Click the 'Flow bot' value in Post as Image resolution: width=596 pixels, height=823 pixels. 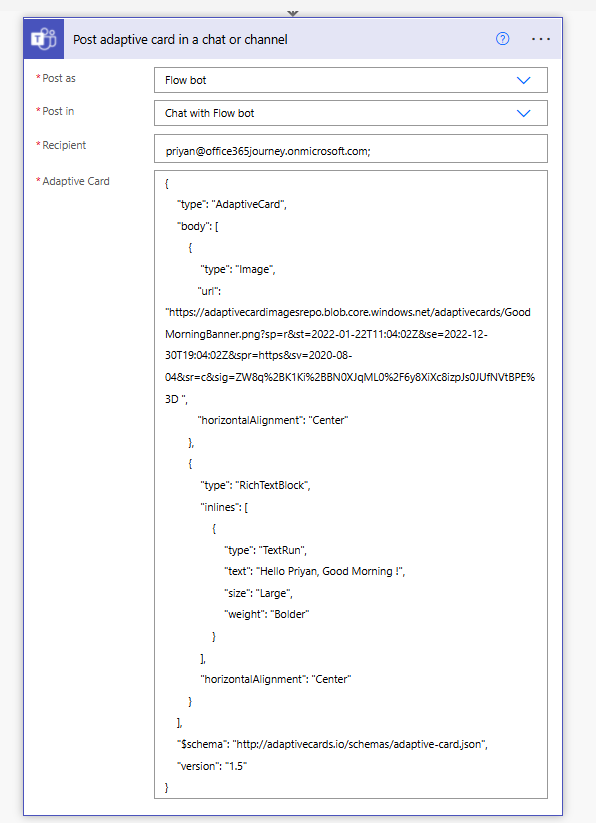(x=185, y=80)
